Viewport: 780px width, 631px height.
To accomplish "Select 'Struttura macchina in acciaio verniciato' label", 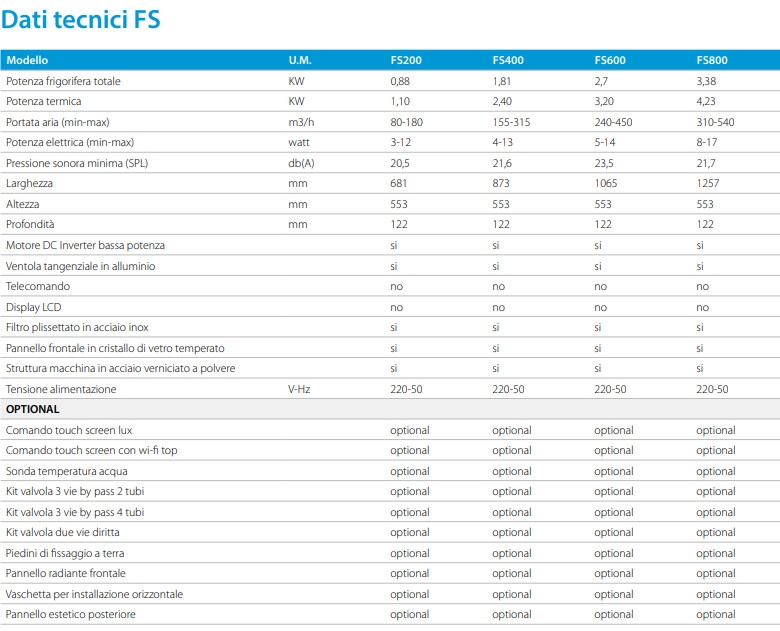I will 120,368.
